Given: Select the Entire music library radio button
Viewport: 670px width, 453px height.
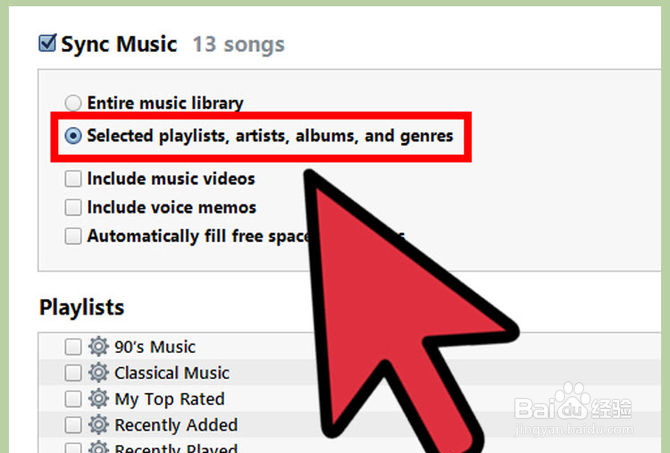Looking at the screenshot, I should (73, 103).
